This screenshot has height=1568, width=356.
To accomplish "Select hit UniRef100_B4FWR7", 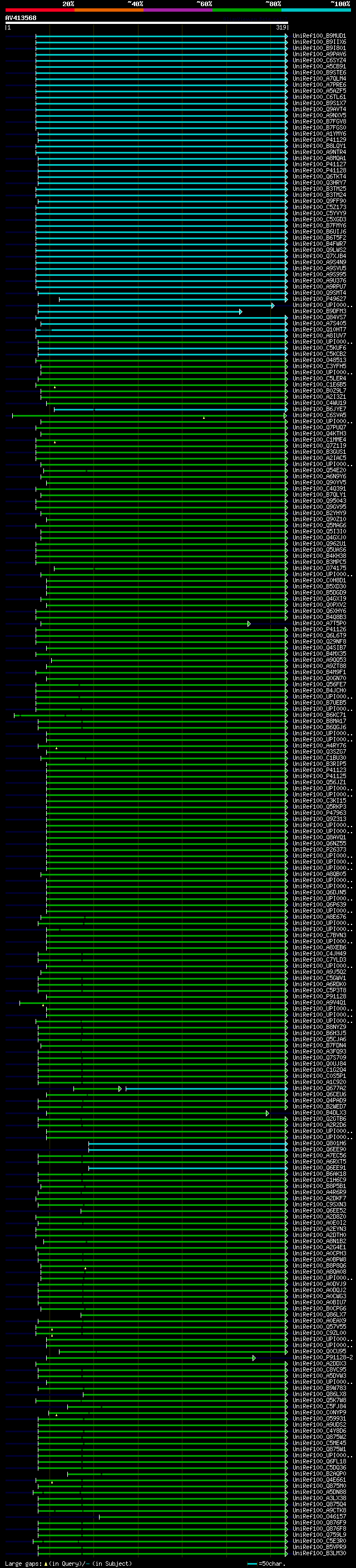I will pyautogui.click(x=319, y=244).
